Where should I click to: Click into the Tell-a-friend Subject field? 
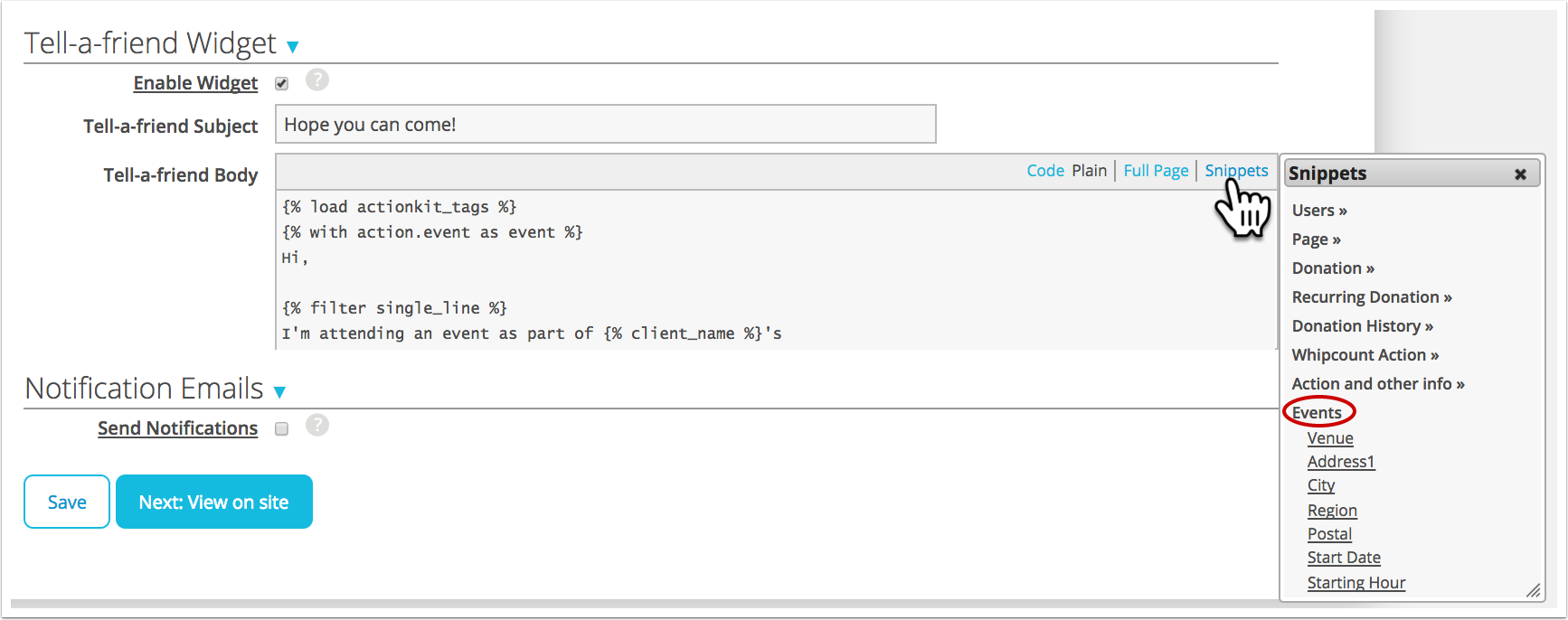(605, 125)
